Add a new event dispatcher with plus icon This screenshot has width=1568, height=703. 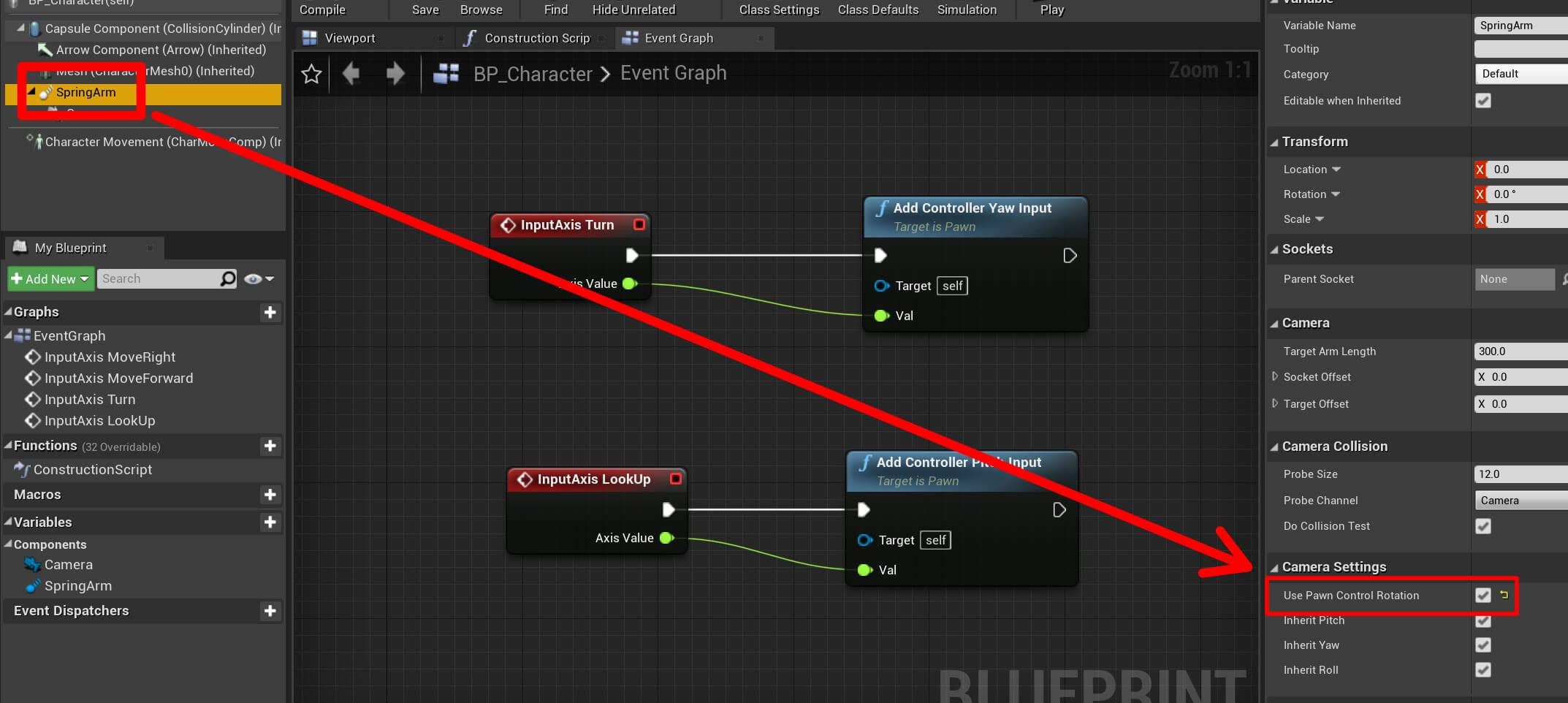[x=270, y=611]
